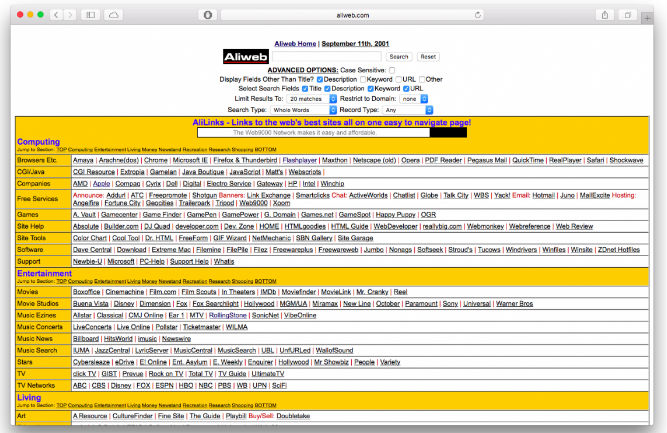Open the Record Type dropdown
667x433 pixels.
408,110
